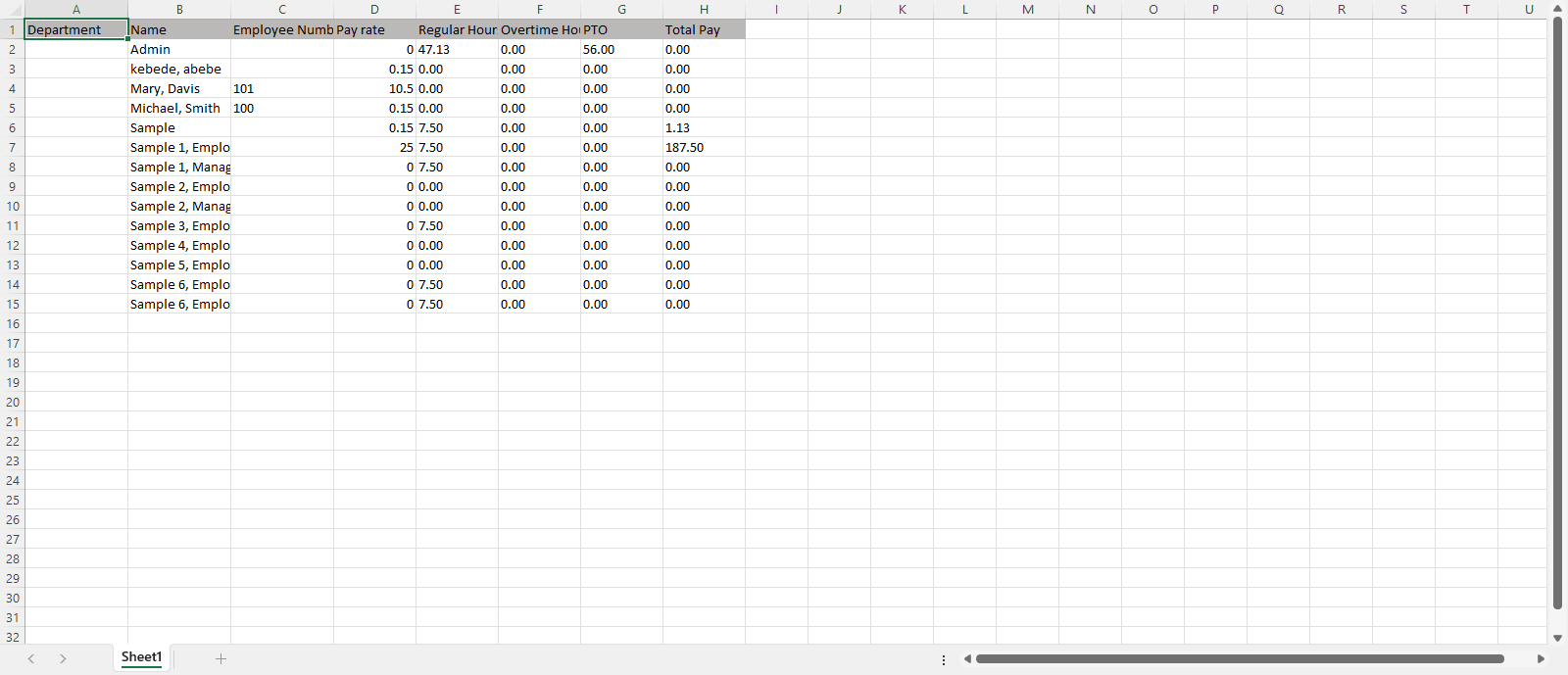Select the Department header cell
Screen dimensions: 1568x675
tap(76, 29)
